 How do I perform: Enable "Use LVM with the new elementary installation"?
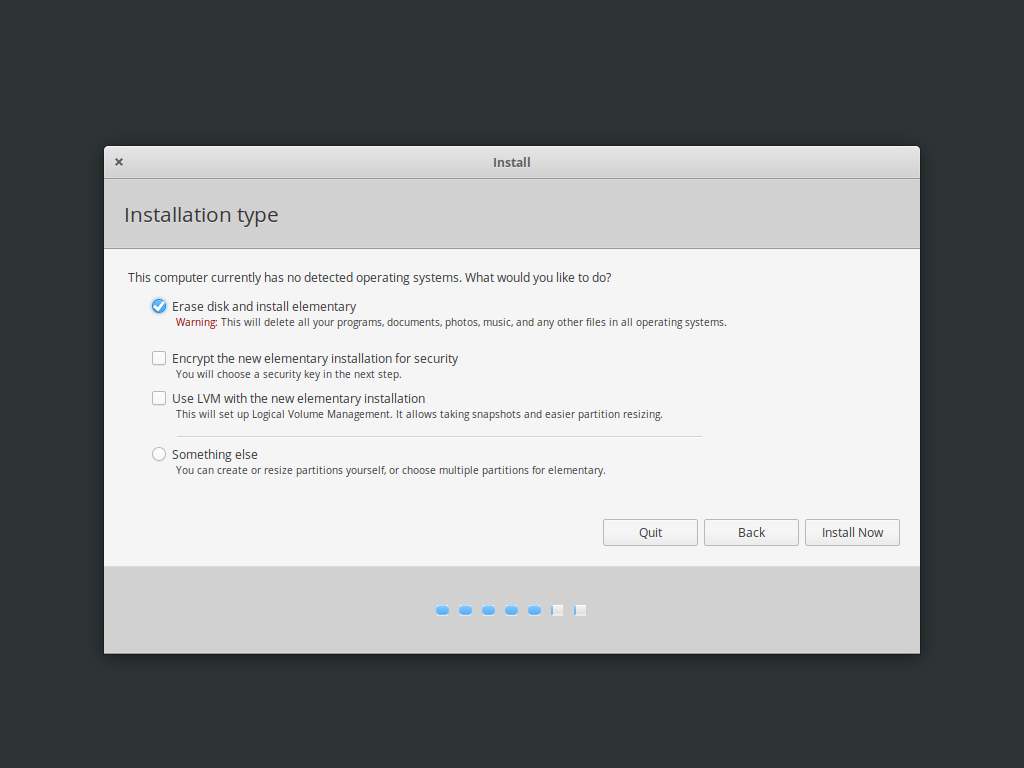pyautogui.click(x=159, y=397)
